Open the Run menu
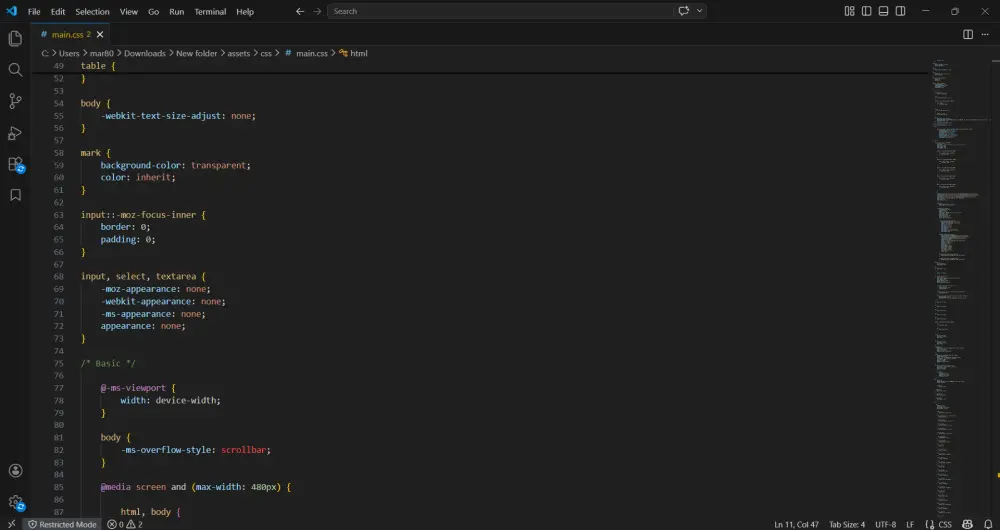 tap(177, 11)
